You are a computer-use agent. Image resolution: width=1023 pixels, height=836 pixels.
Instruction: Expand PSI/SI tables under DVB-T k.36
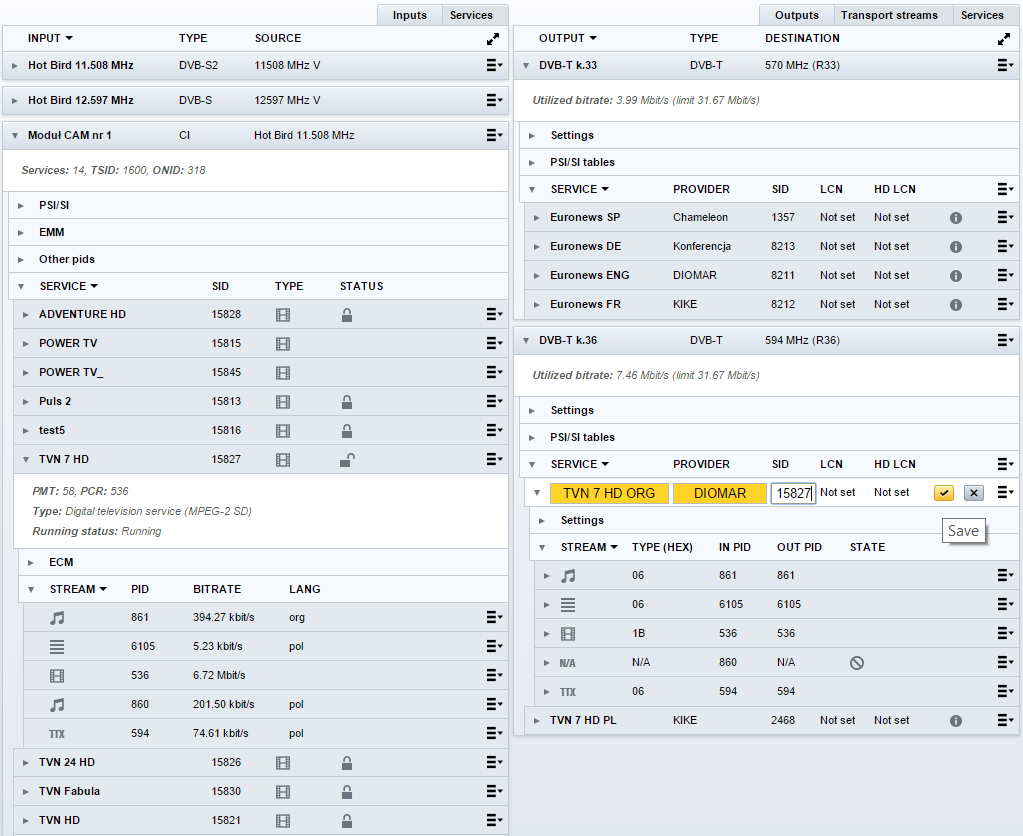tap(532, 437)
